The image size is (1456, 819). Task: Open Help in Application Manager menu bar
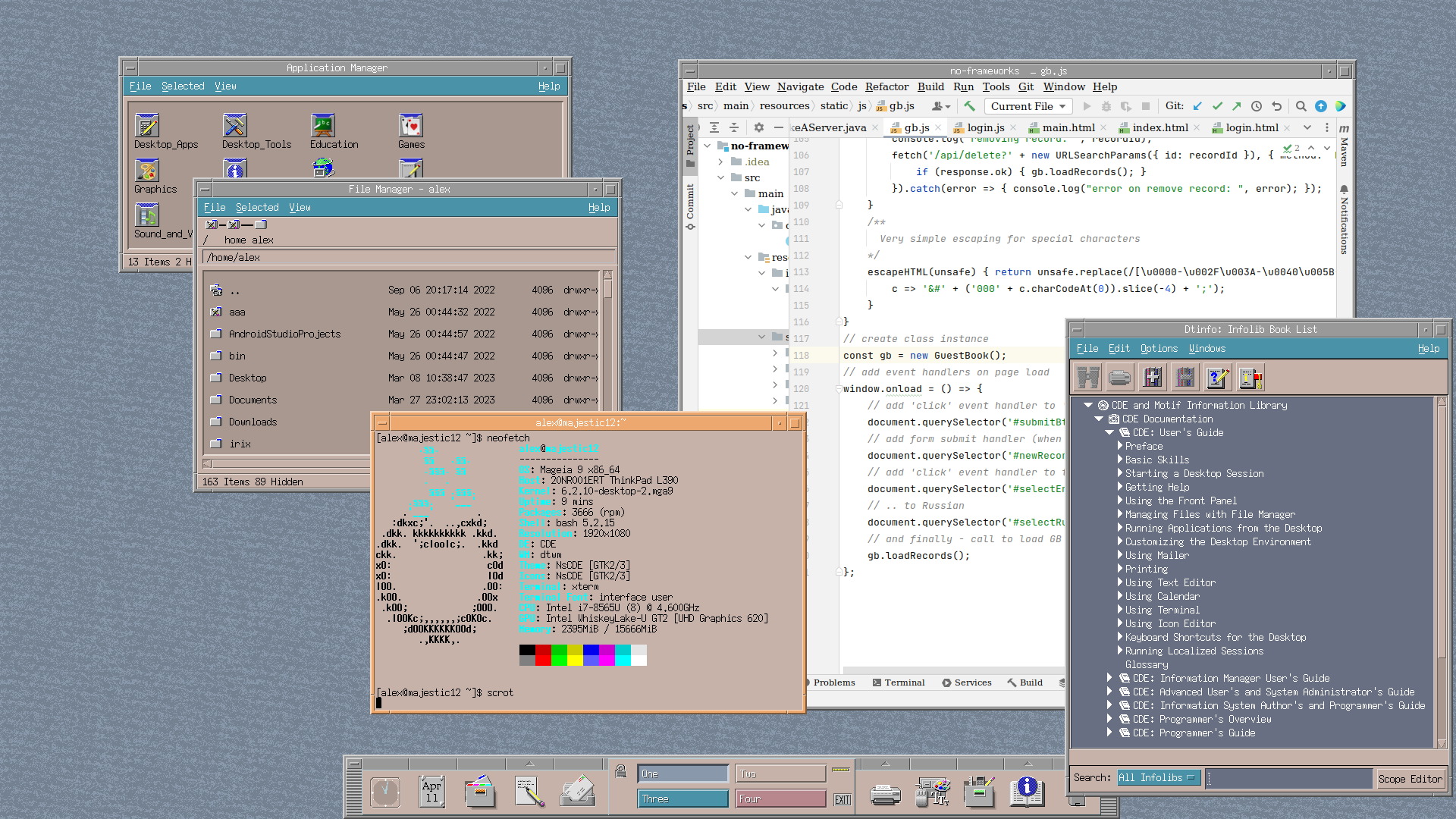[549, 86]
